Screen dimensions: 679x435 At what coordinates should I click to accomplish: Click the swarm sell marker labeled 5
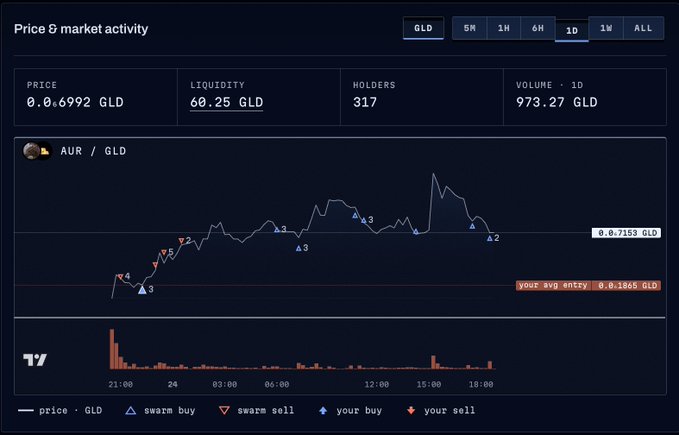(164, 252)
